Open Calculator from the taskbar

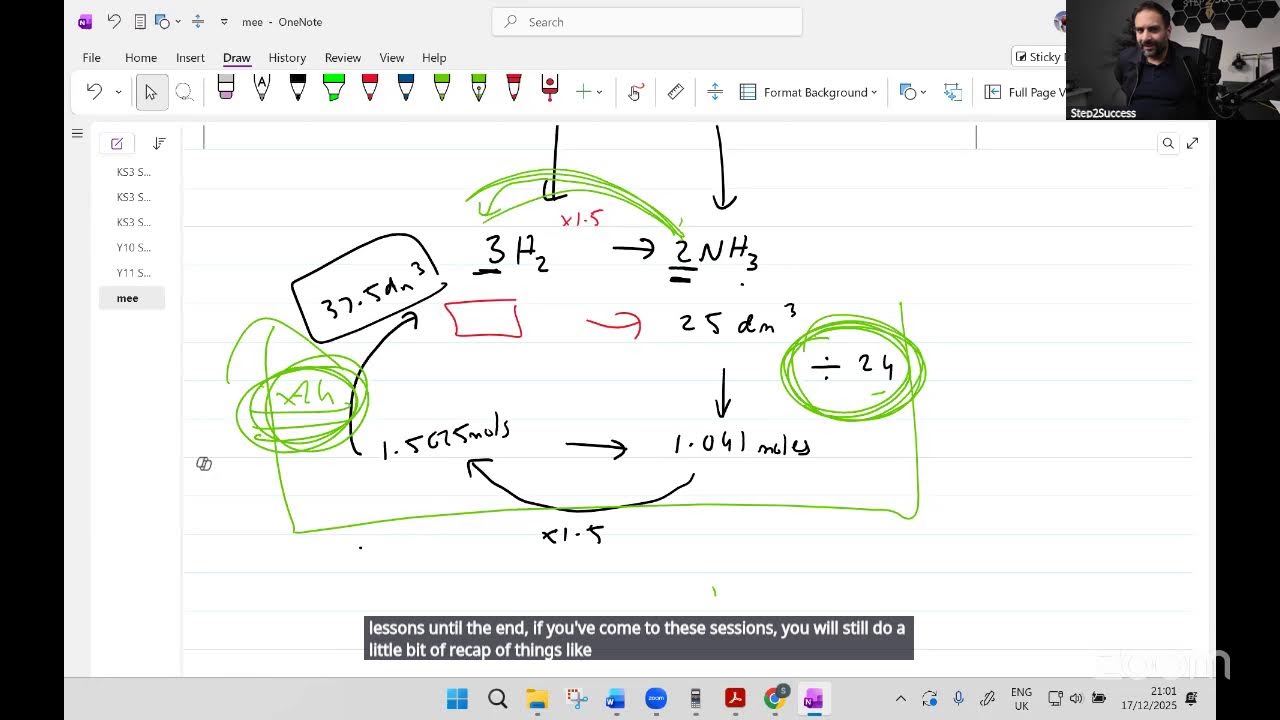point(695,698)
